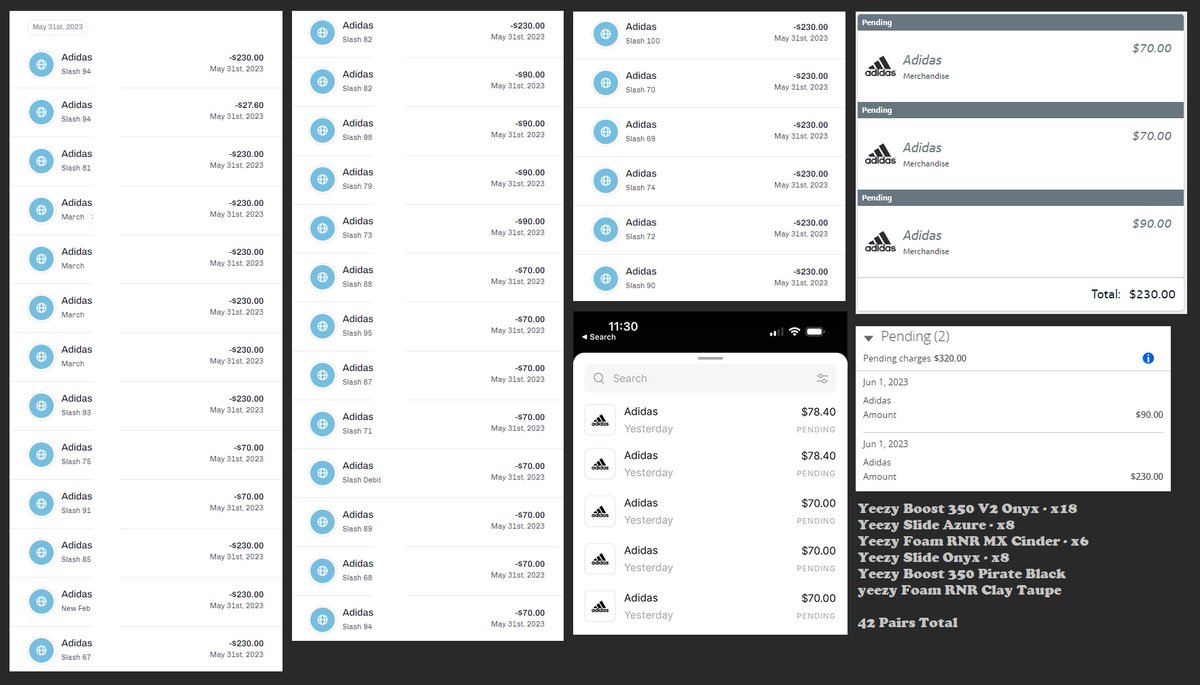Click the May 31st, 2023 date chip
The height and width of the screenshot is (685, 1200).
click(56, 27)
